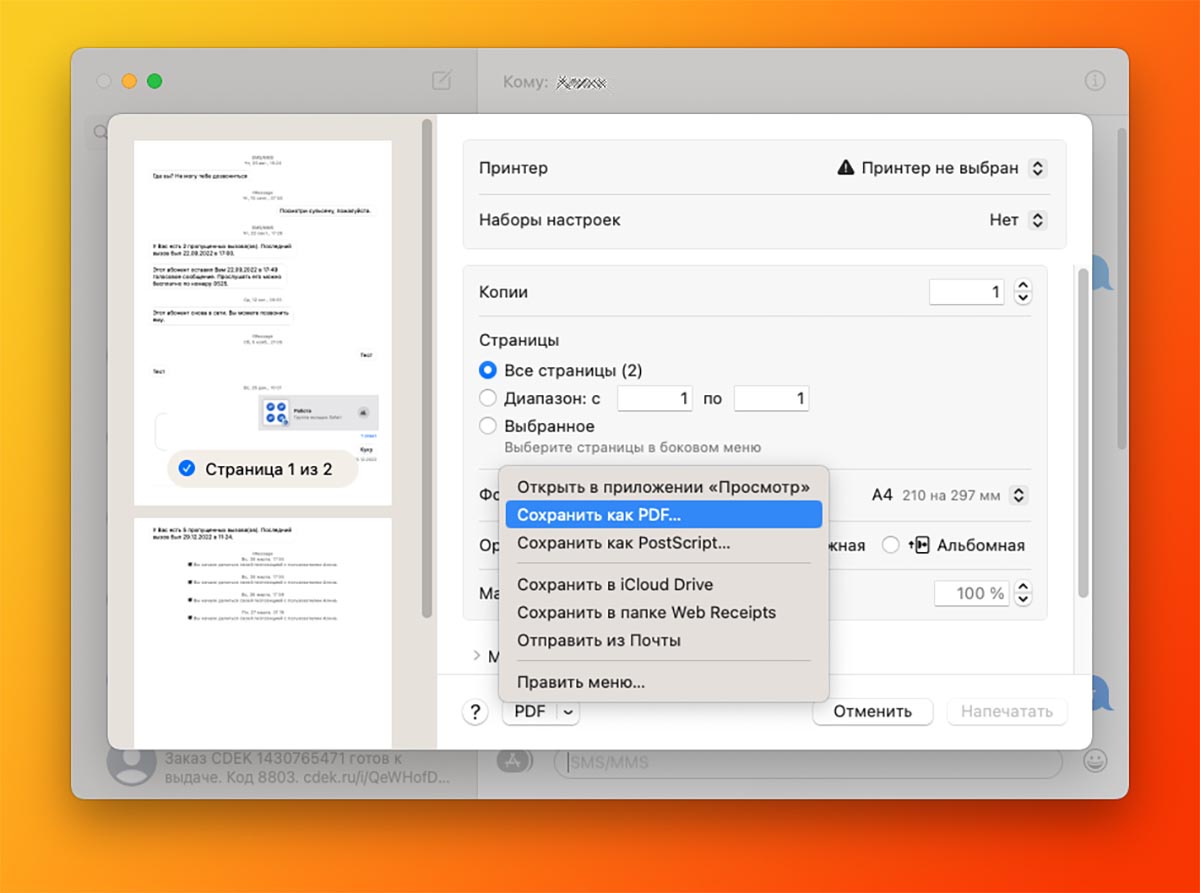This screenshot has height=893, width=1200.
Task: Toggle the Page 1 of 2 checkbox
Action: [x=186, y=468]
